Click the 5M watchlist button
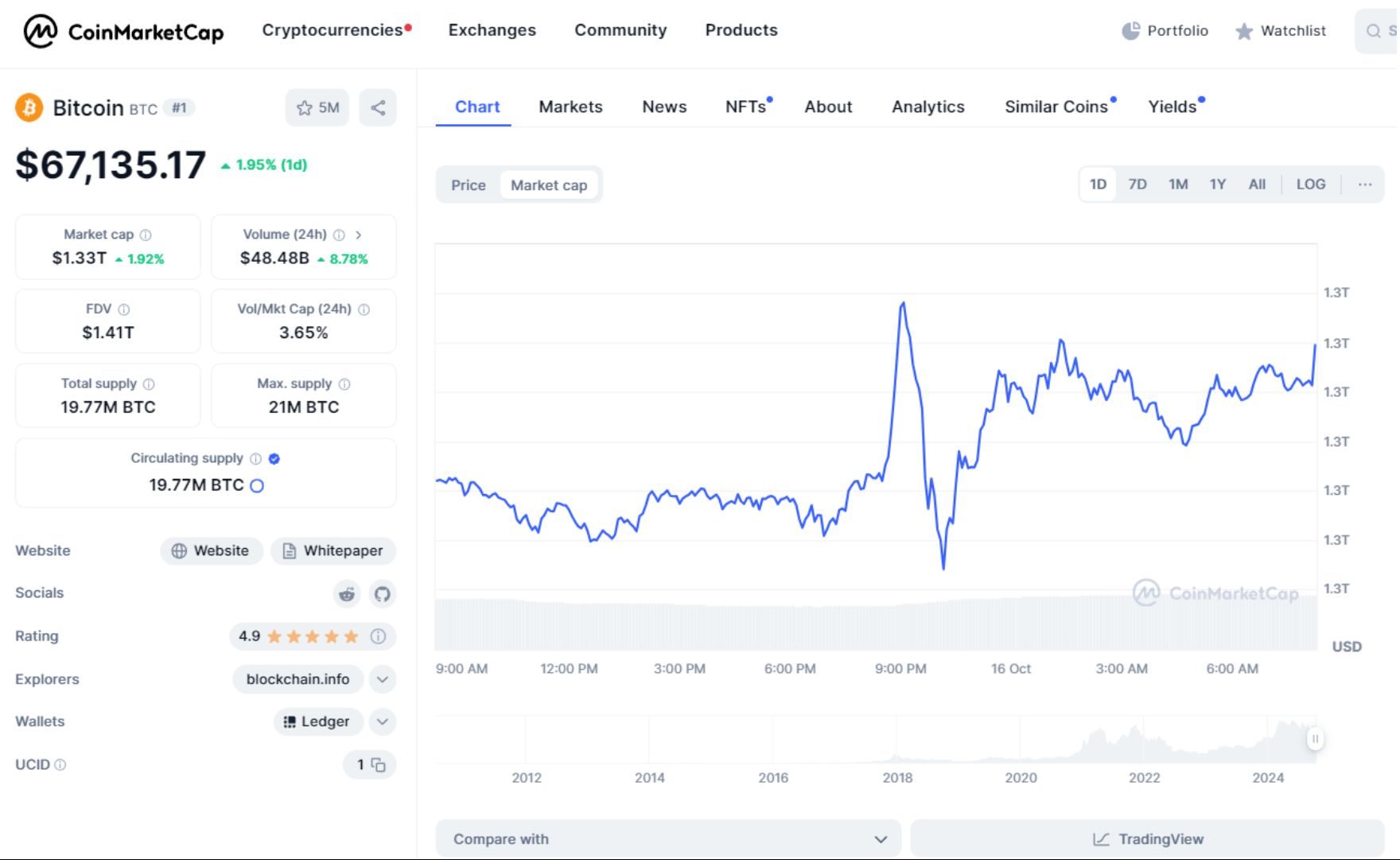This screenshot has width=1400, height=860. click(317, 107)
